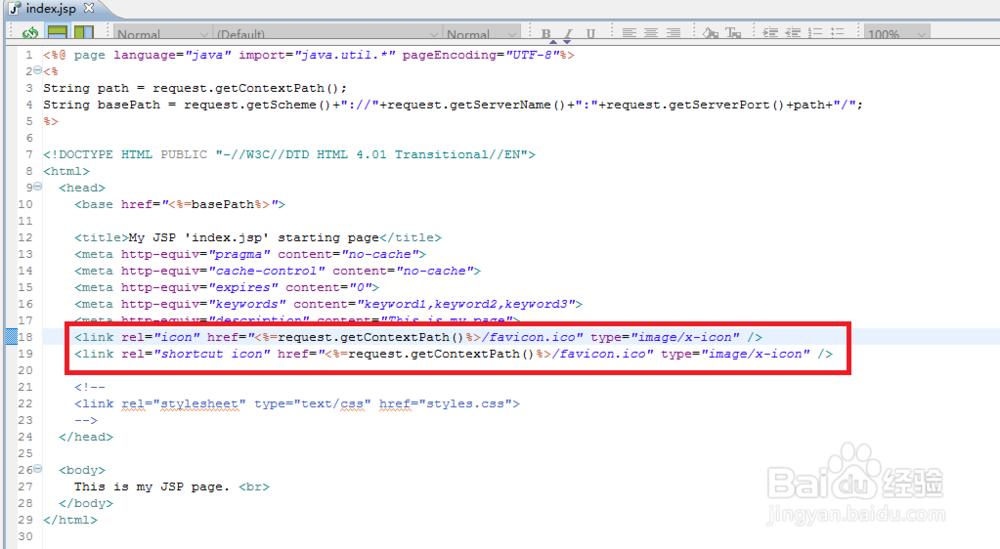Click the title tag line
Screen dimensions: 1000x549
pos(258,237)
